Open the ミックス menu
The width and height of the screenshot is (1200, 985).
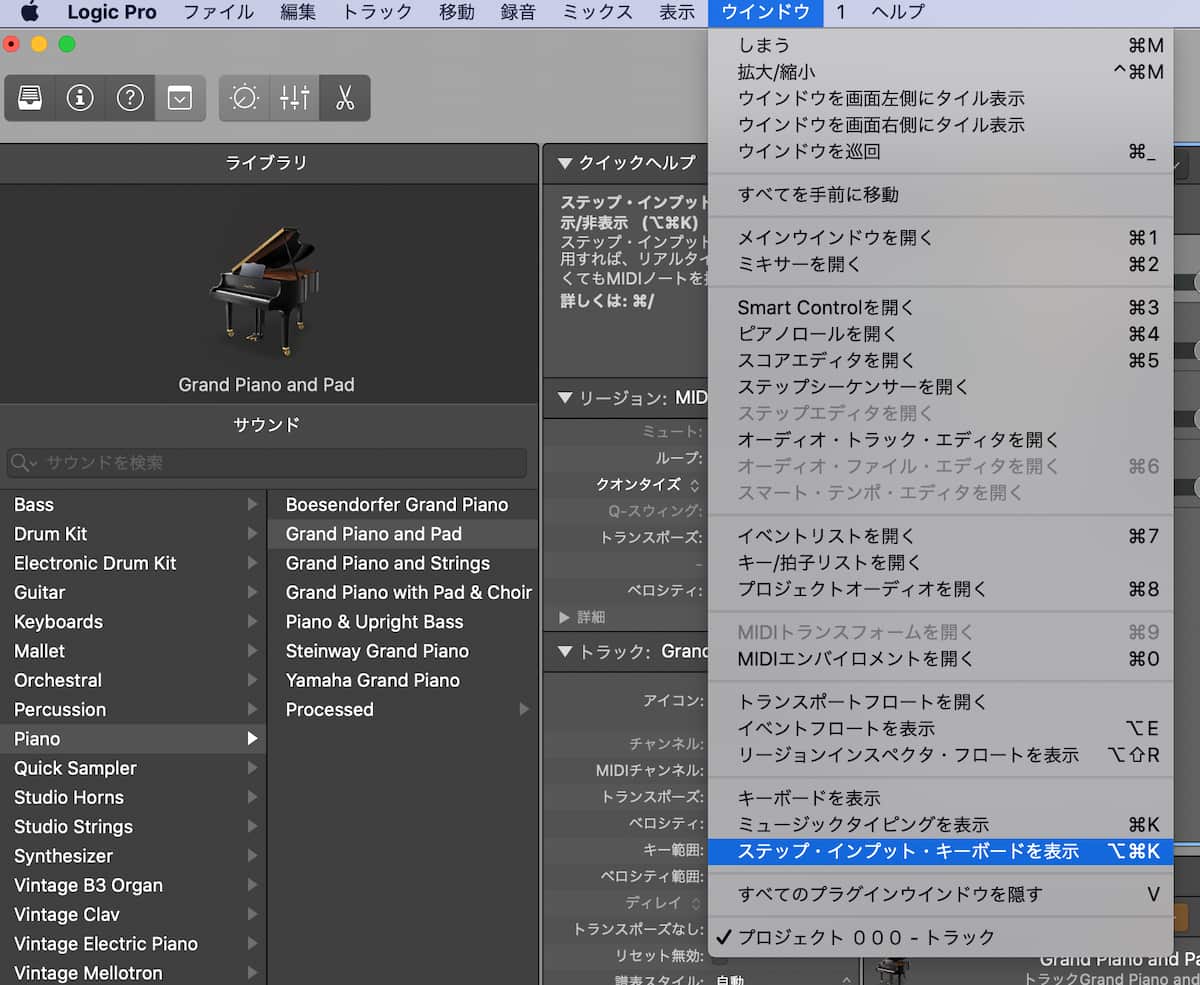pyautogui.click(x=597, y=12)
